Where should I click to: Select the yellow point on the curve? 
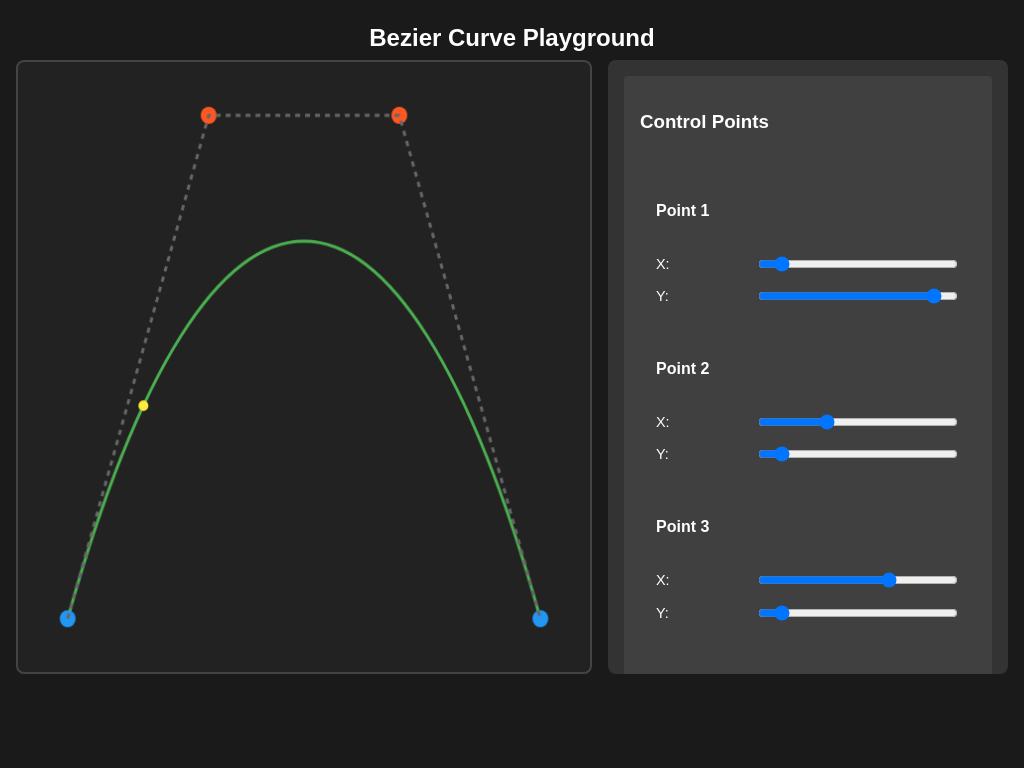pos(143,405)
